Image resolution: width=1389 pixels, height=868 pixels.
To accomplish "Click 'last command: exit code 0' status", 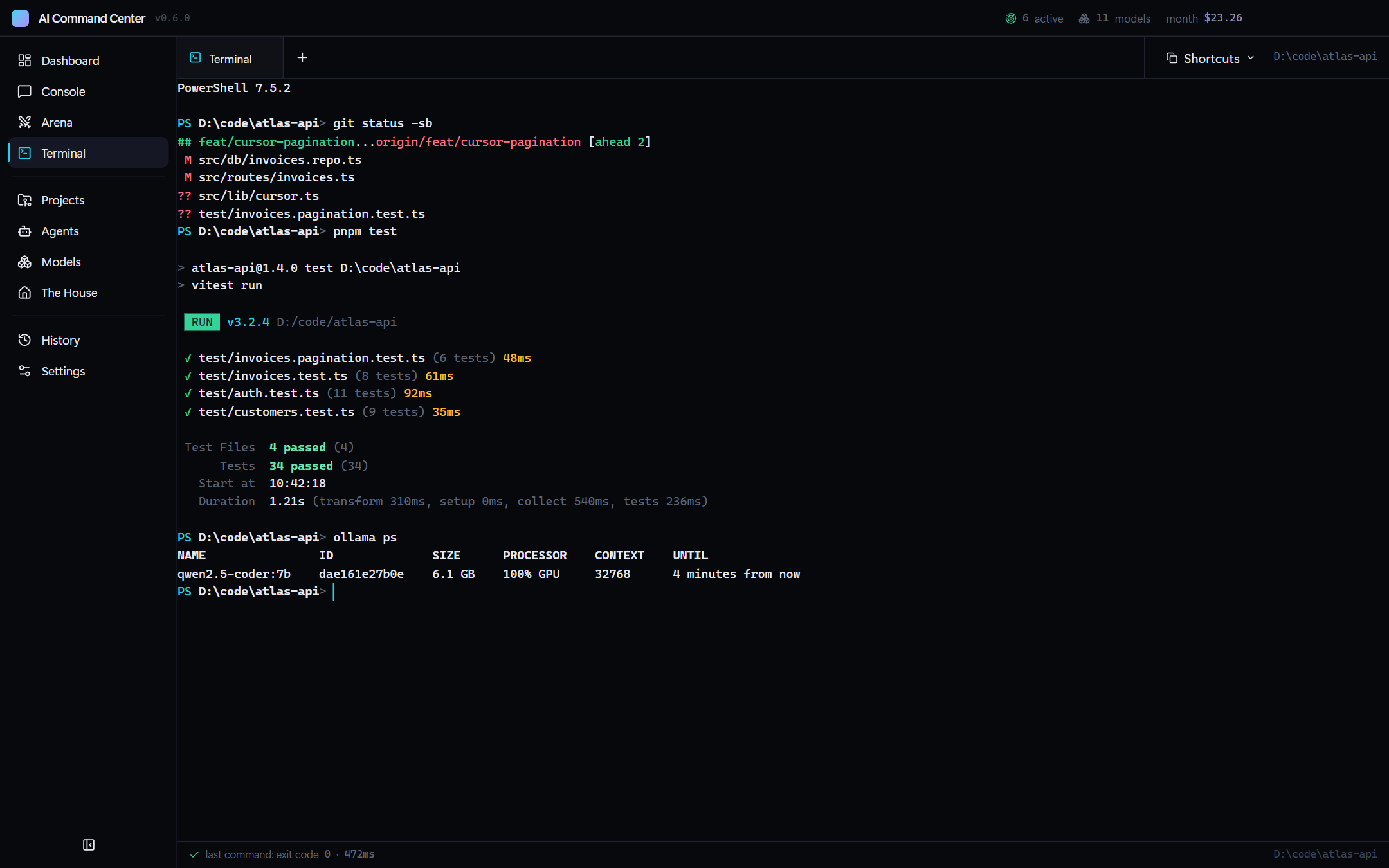I will (x=268, y=854).
